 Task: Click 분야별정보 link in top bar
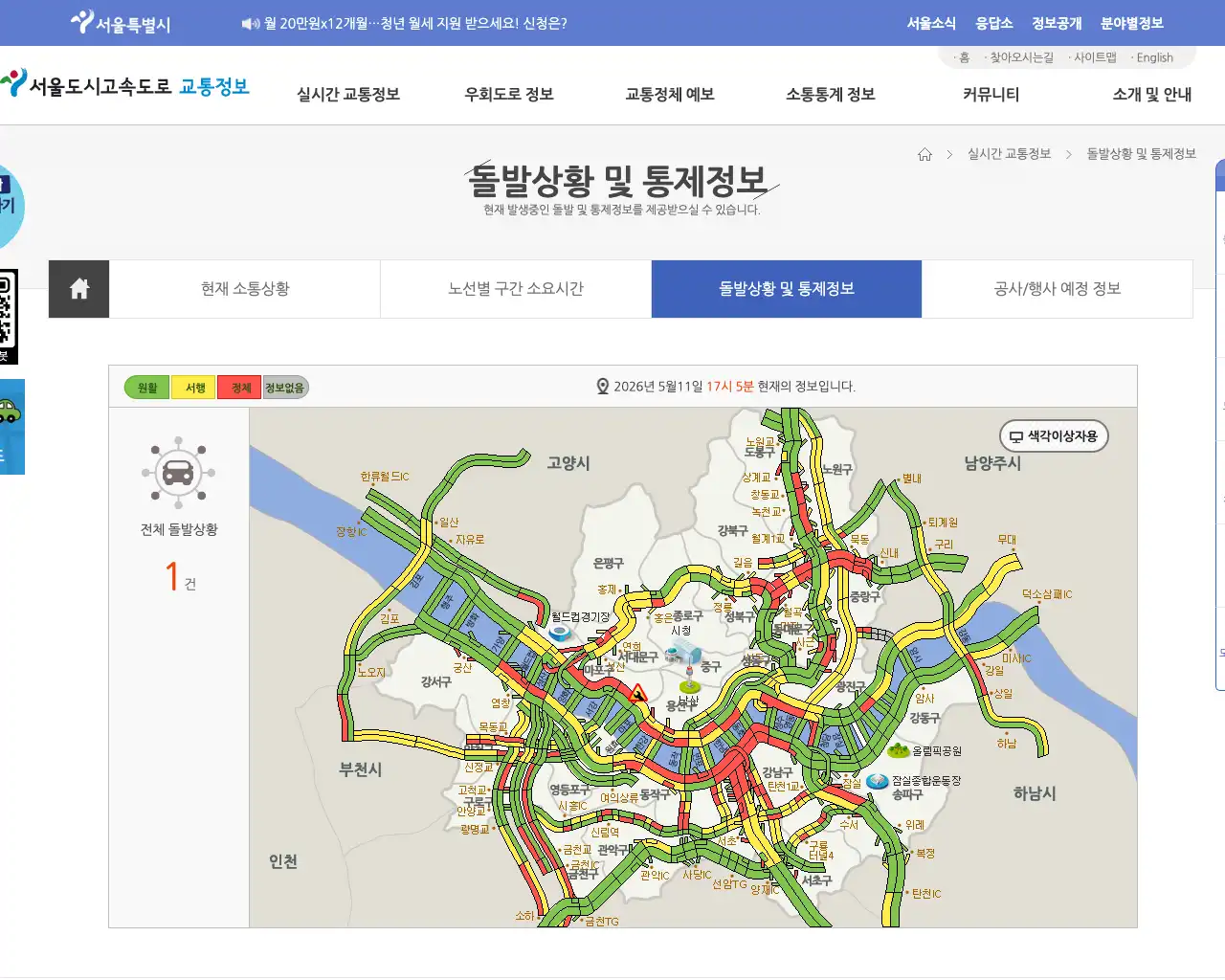pos(1132,23)
